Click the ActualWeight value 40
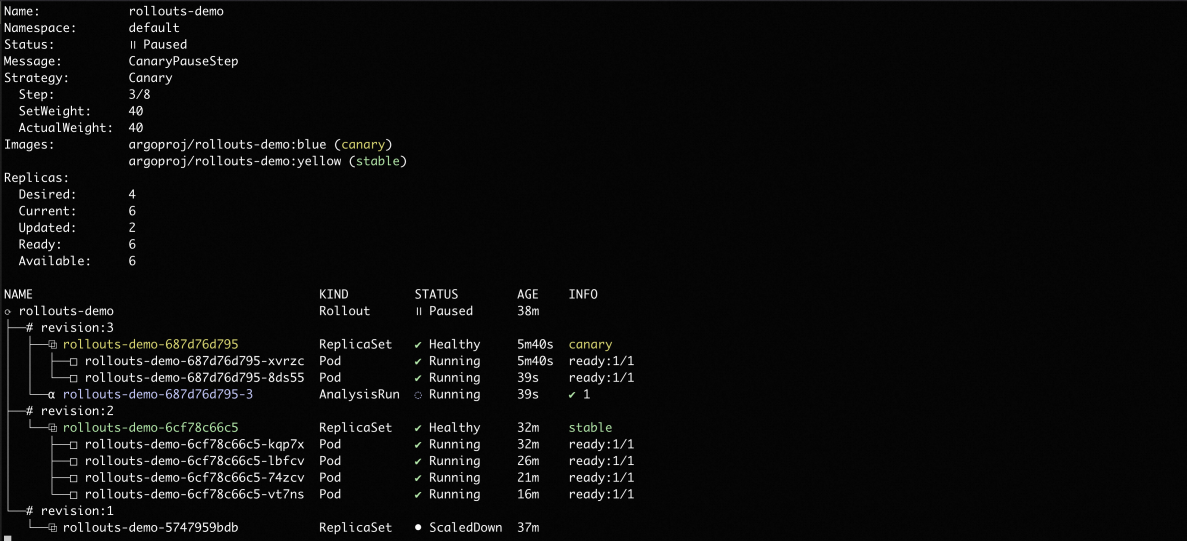The height and width of the screenshot is (541, 1187). click(x=136, y=128)
